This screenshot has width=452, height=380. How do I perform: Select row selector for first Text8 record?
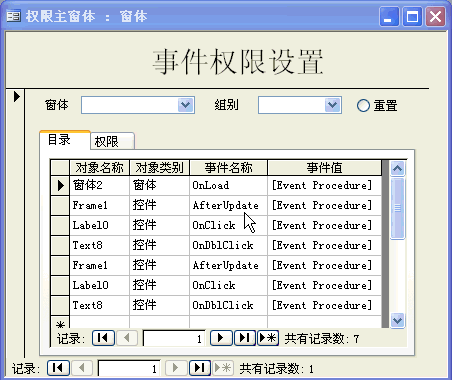(x=60, y=245)
